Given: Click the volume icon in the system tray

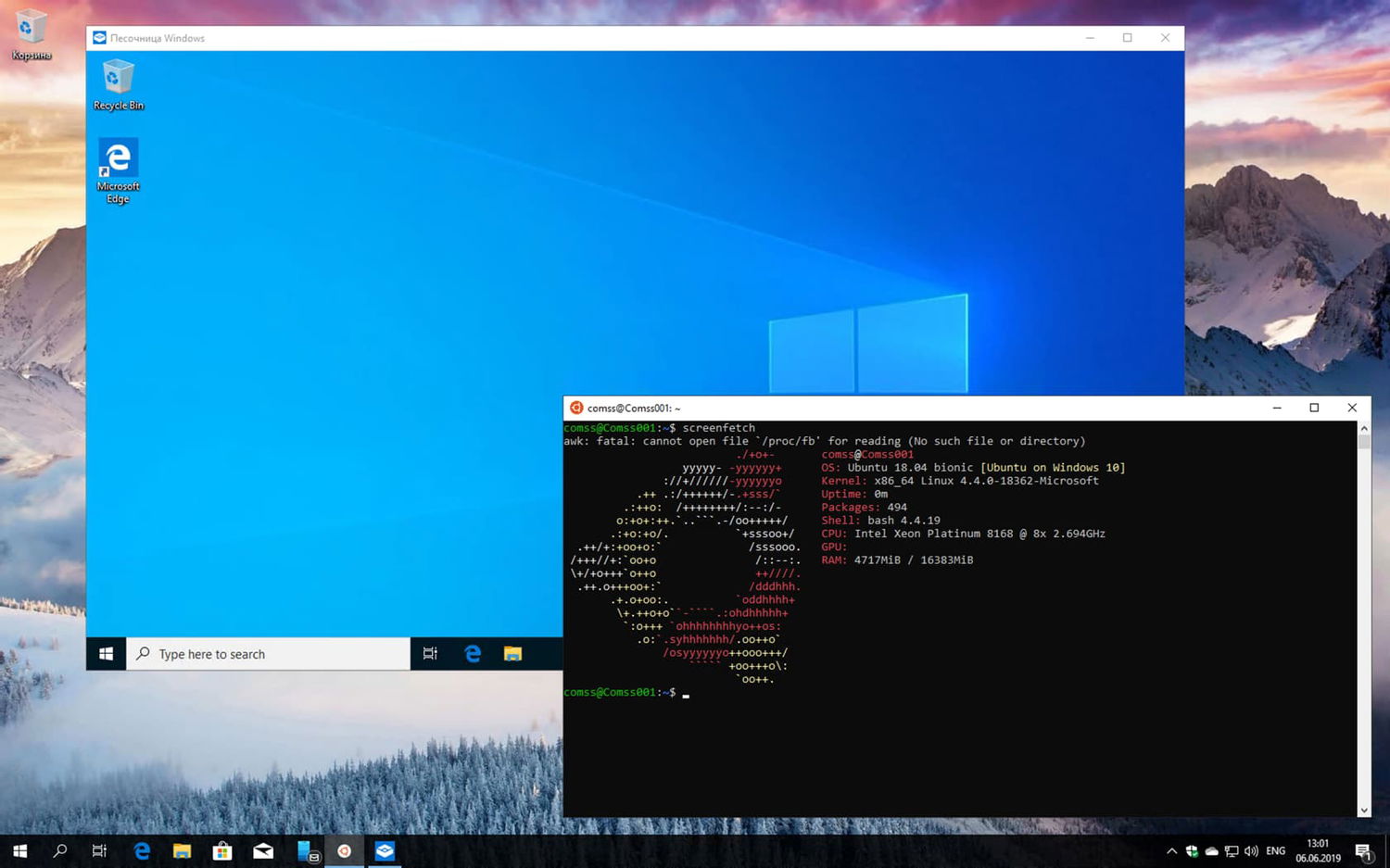Looking at the screenshot, I should [x=1250, y=850].
